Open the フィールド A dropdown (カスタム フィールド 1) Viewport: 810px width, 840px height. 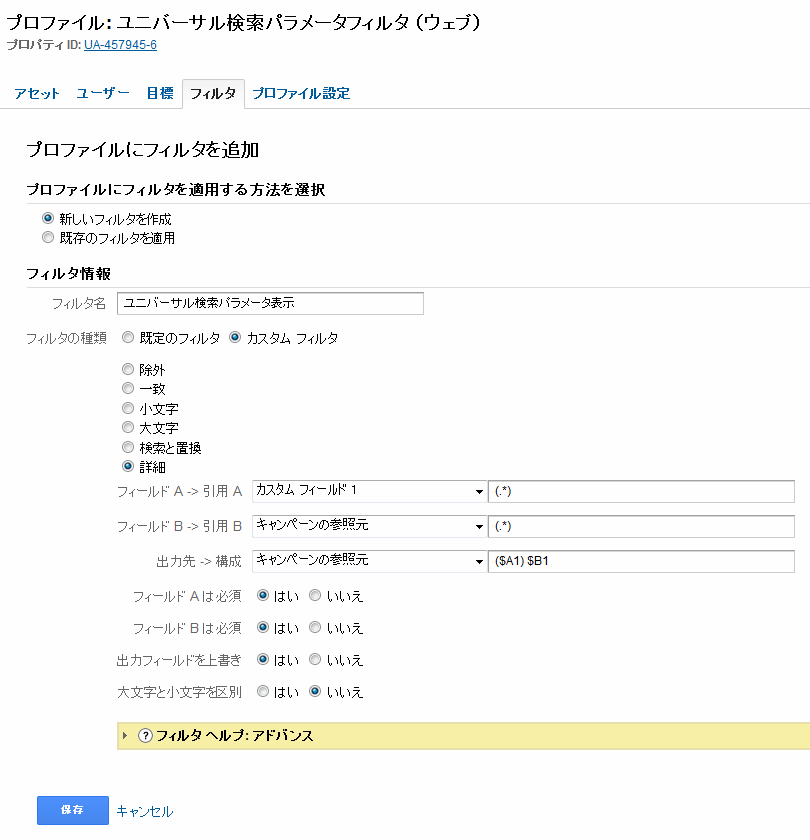tap(369, 492)
